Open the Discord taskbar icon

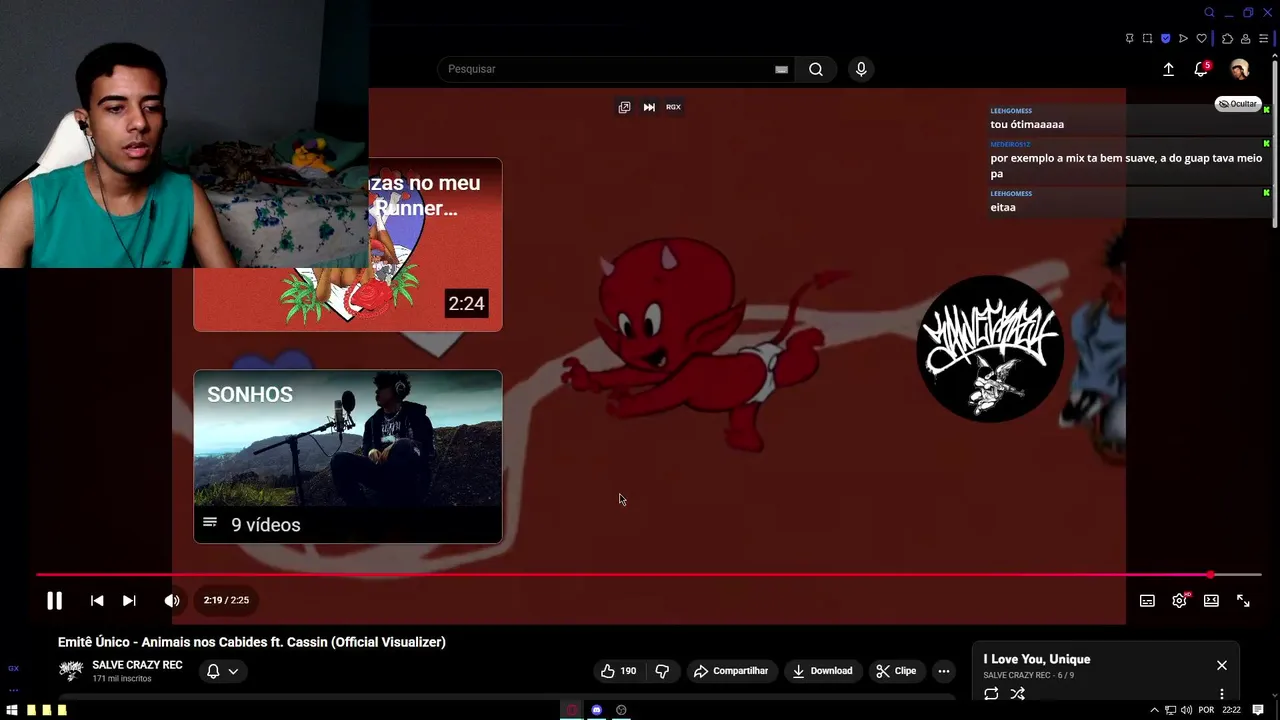coord(596,710)
